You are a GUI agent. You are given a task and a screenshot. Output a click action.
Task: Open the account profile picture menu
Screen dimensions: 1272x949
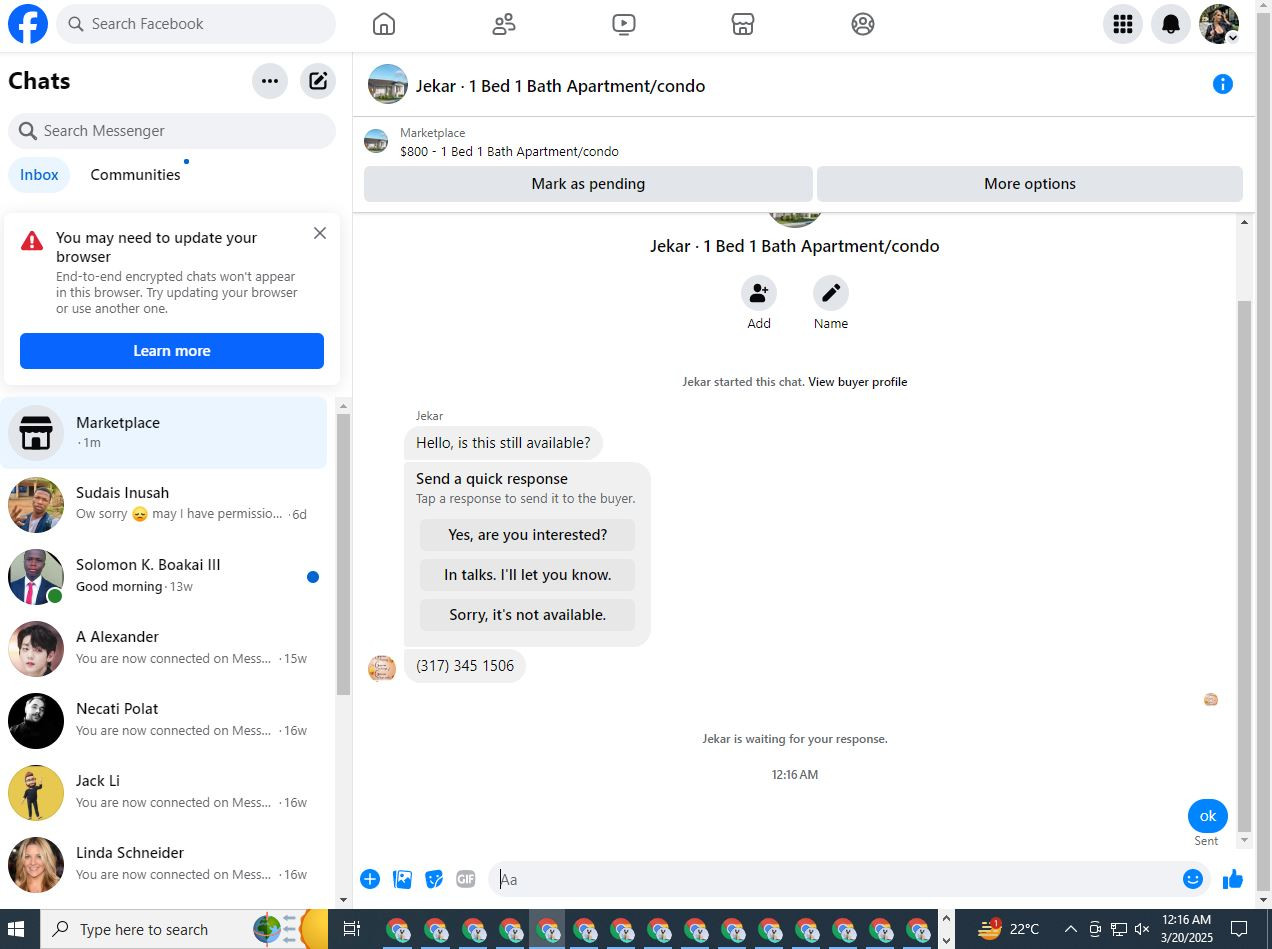click(1219, 24)
